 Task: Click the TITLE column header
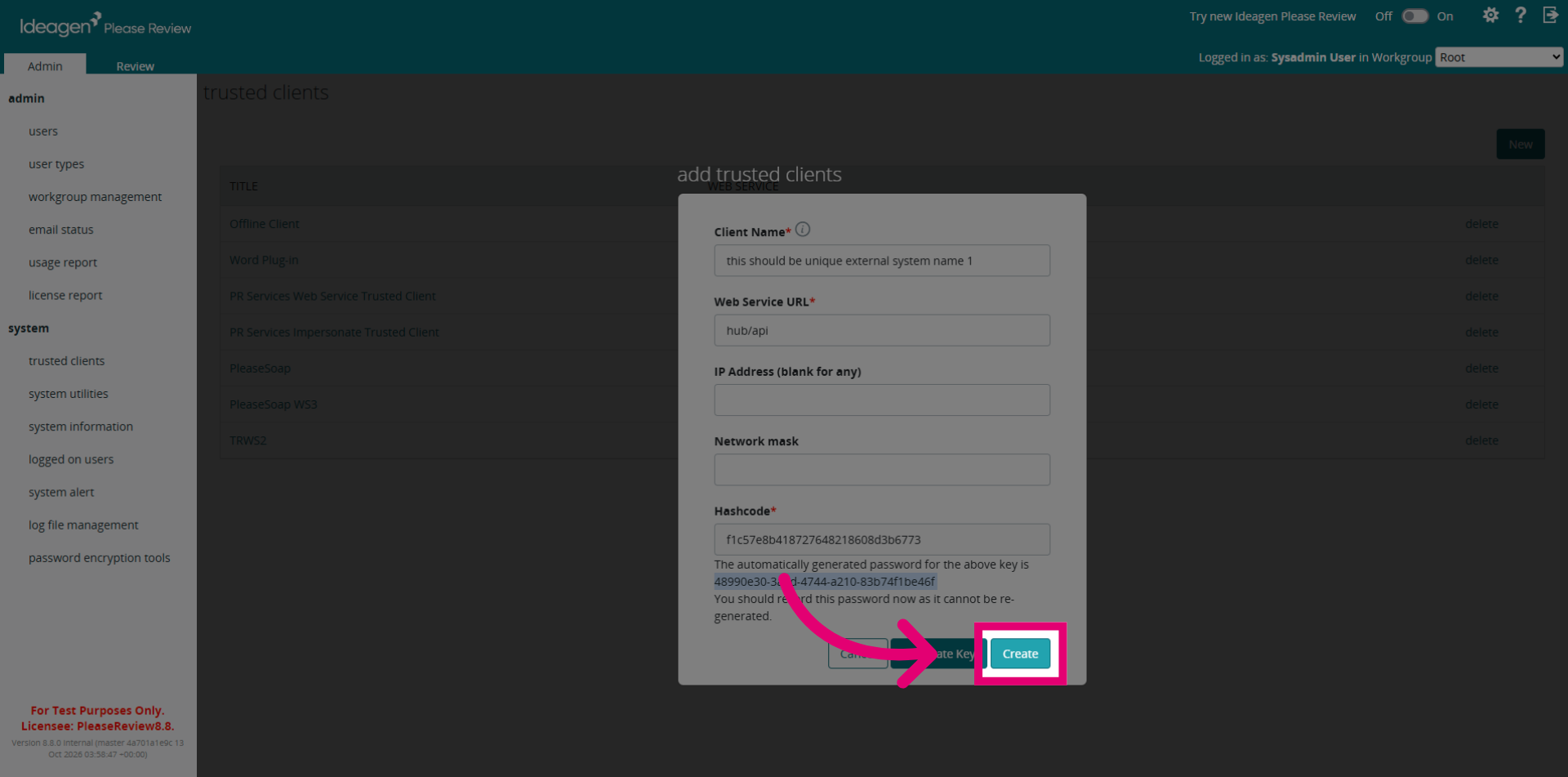point(243,186)
